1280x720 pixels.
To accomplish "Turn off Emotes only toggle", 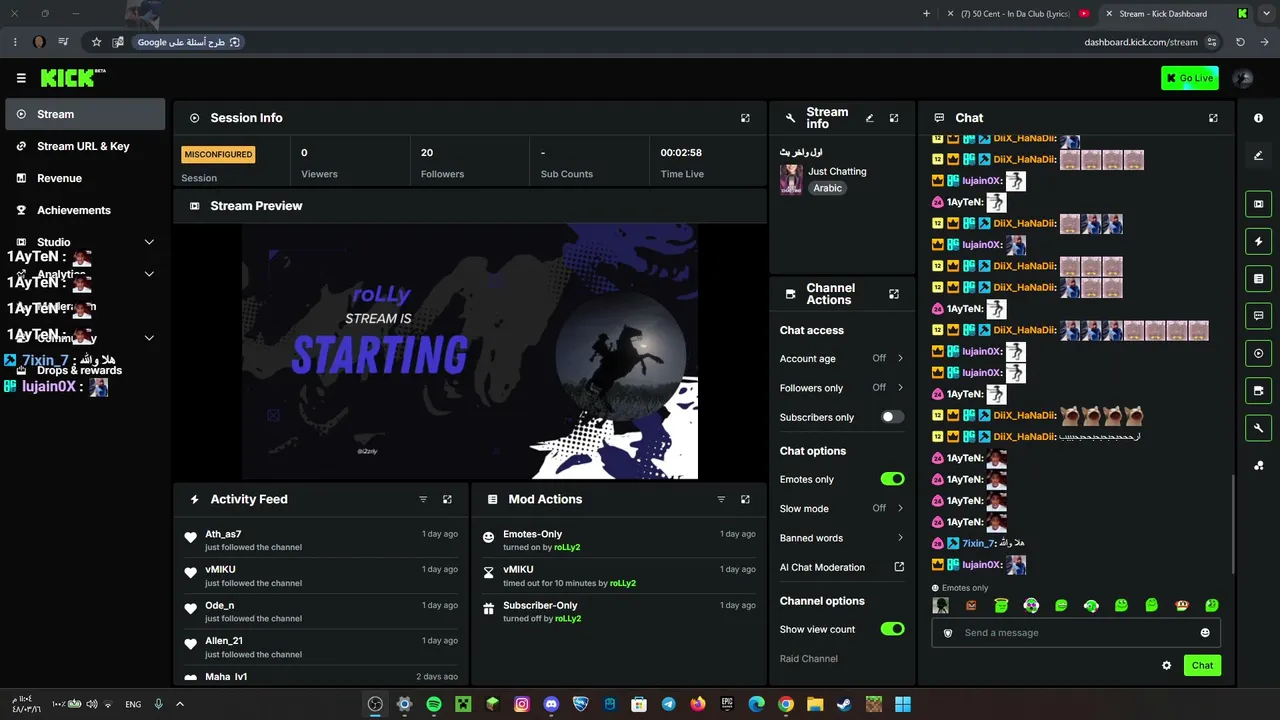I will click(x=892, y=479).
